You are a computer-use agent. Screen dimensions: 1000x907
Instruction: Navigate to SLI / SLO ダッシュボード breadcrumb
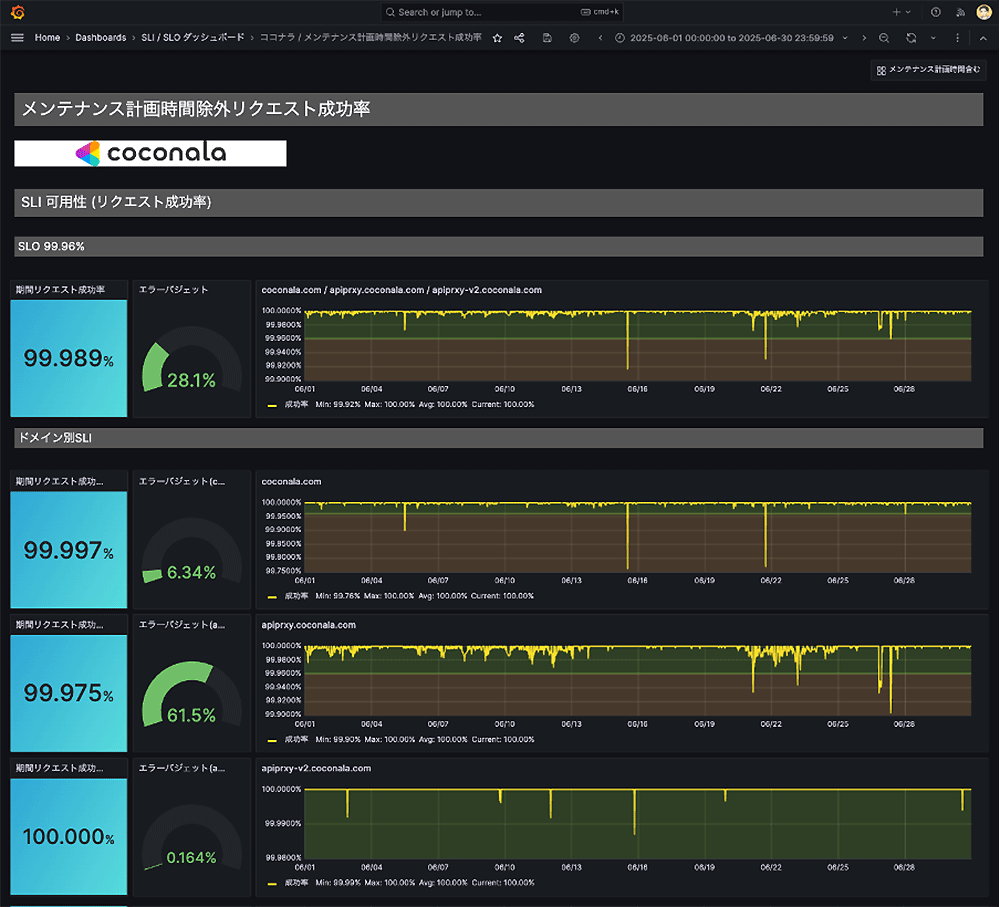(192, 38)
